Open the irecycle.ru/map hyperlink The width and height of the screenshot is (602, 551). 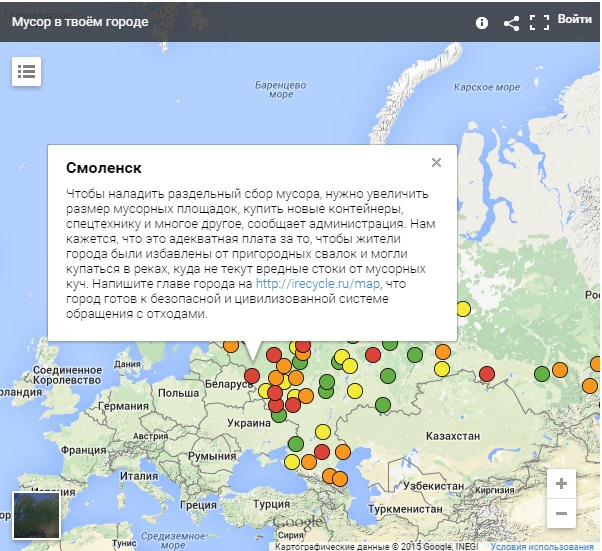pyautogui.click(x=318, y=284)
